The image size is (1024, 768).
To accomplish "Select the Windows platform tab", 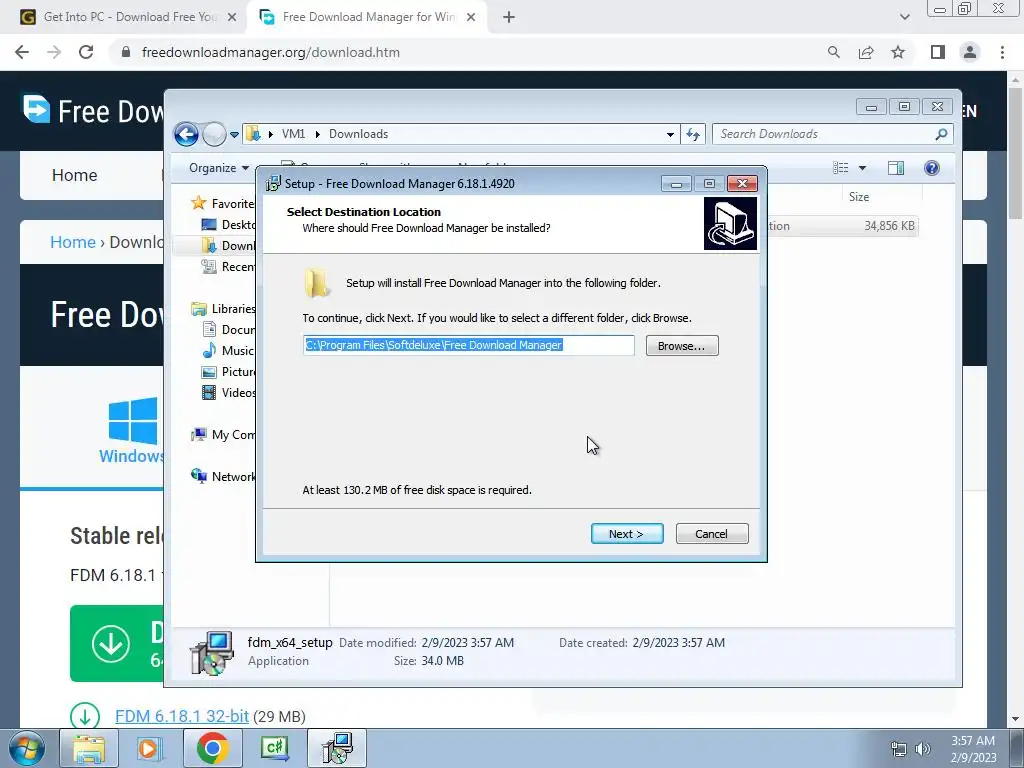I will click(x=132, y=429).
